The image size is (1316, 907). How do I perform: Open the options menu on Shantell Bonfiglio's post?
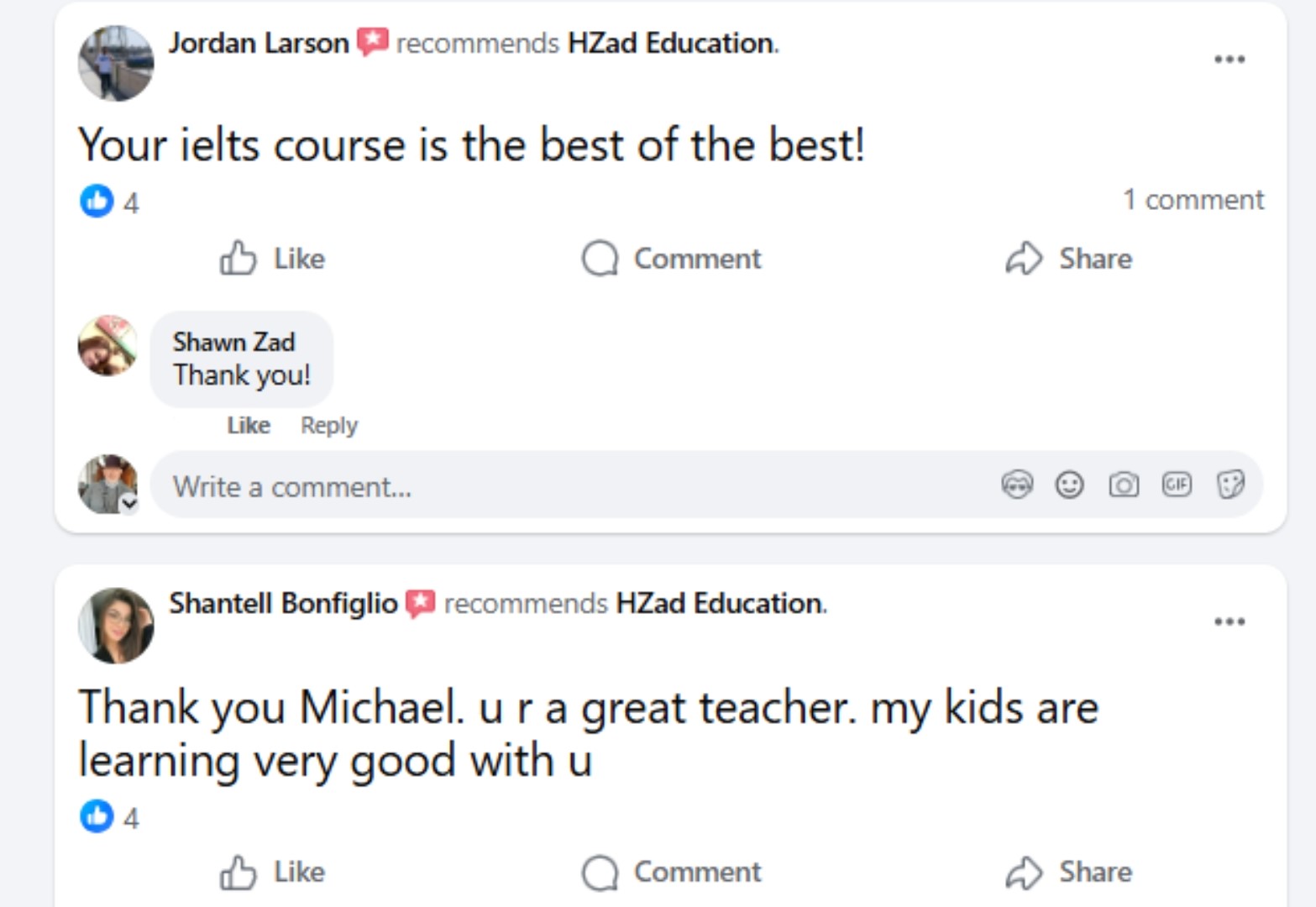point(1229,621)
